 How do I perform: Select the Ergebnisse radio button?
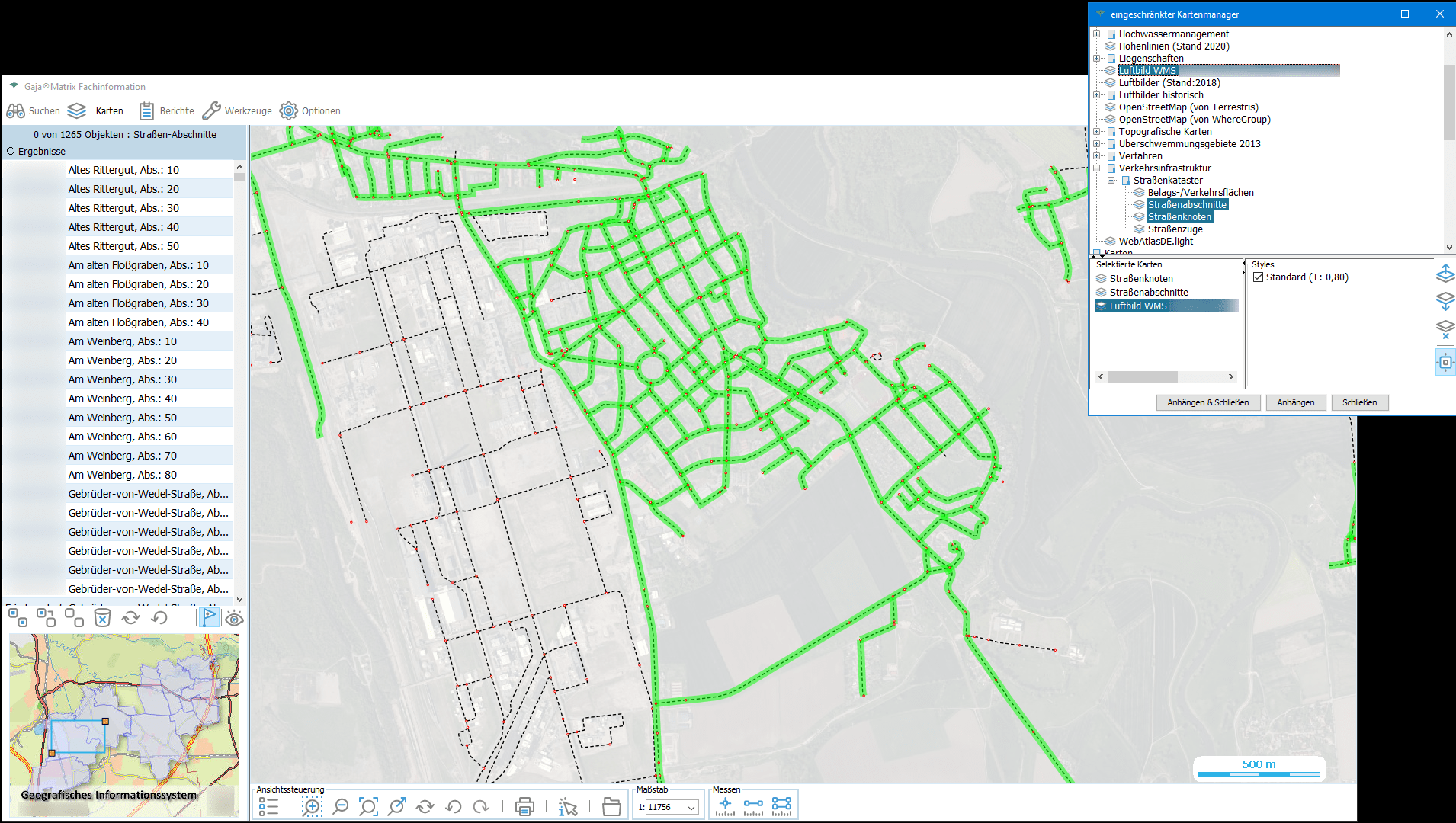click(x=11, y=152)
